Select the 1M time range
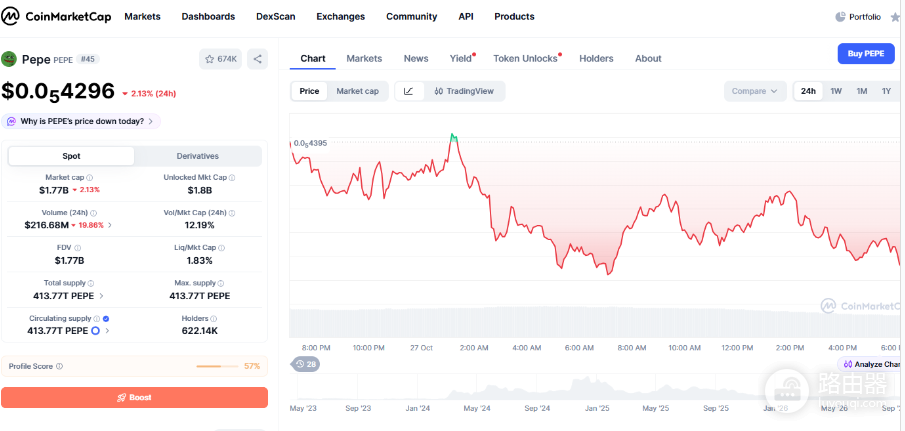Image resolution: width=905 pixels, height=431 pixels. [x=862, y=91]
